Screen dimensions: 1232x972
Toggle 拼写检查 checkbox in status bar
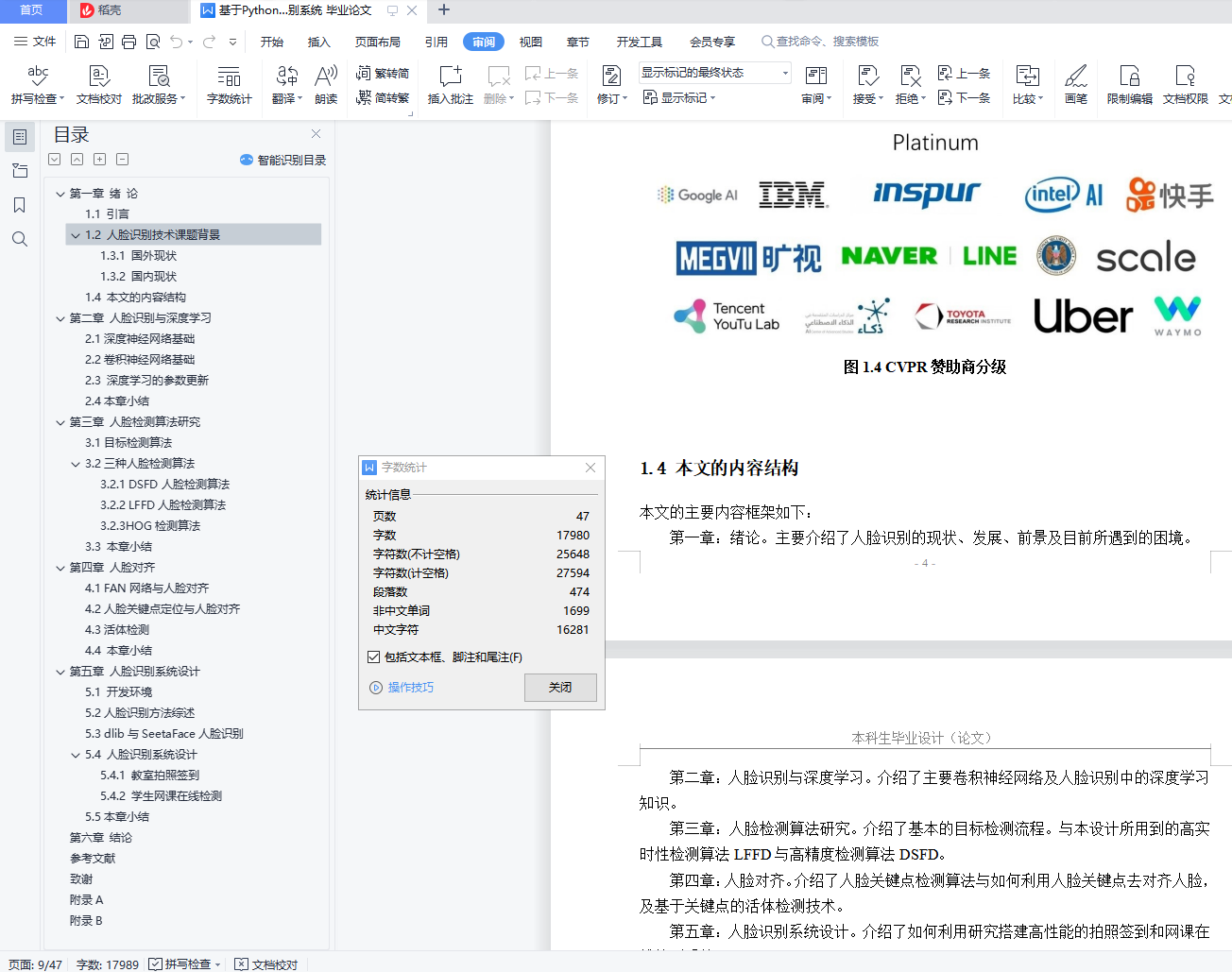point(155,964)
